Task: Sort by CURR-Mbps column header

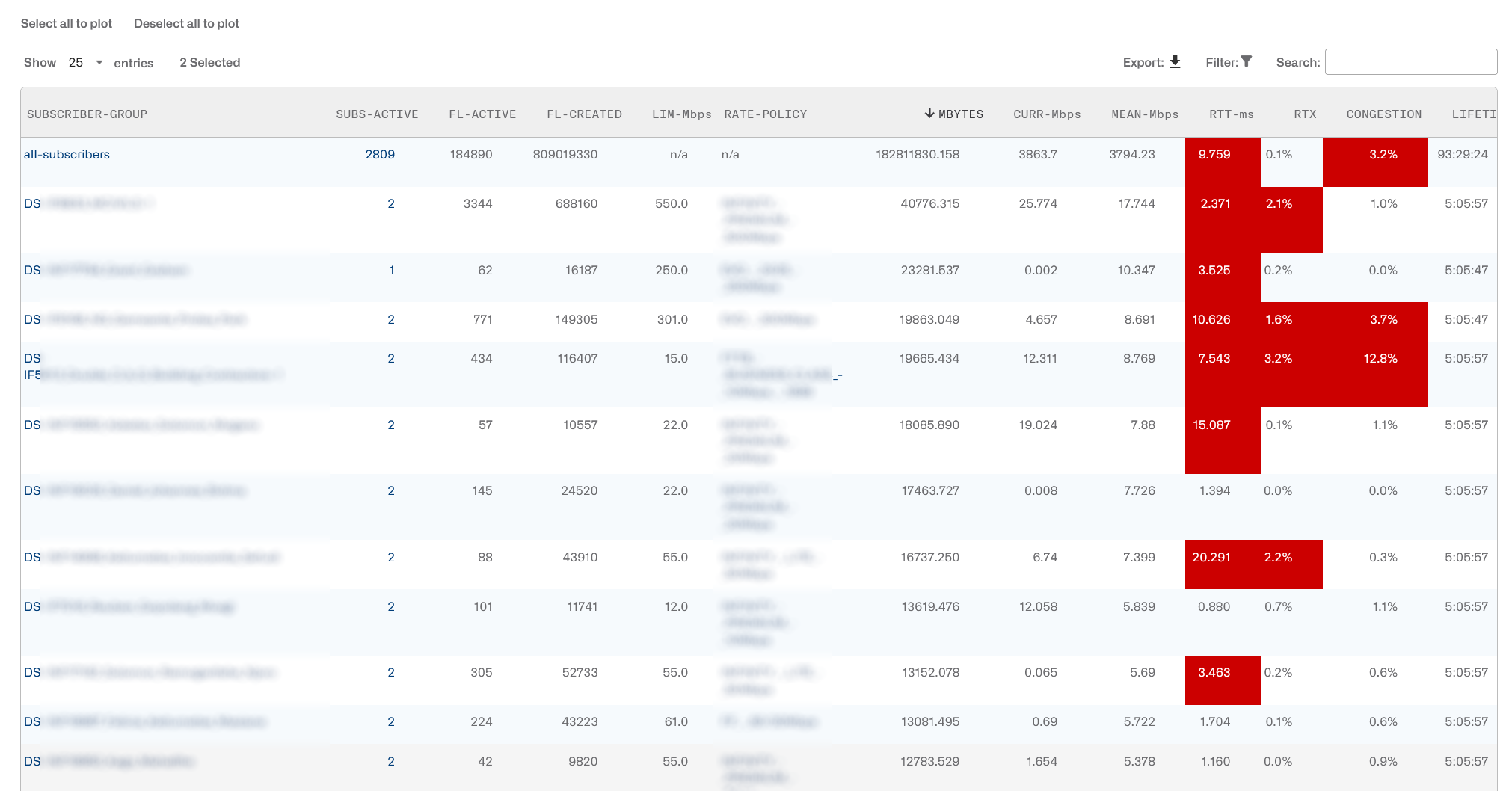Action: [x=1047, y=114]
